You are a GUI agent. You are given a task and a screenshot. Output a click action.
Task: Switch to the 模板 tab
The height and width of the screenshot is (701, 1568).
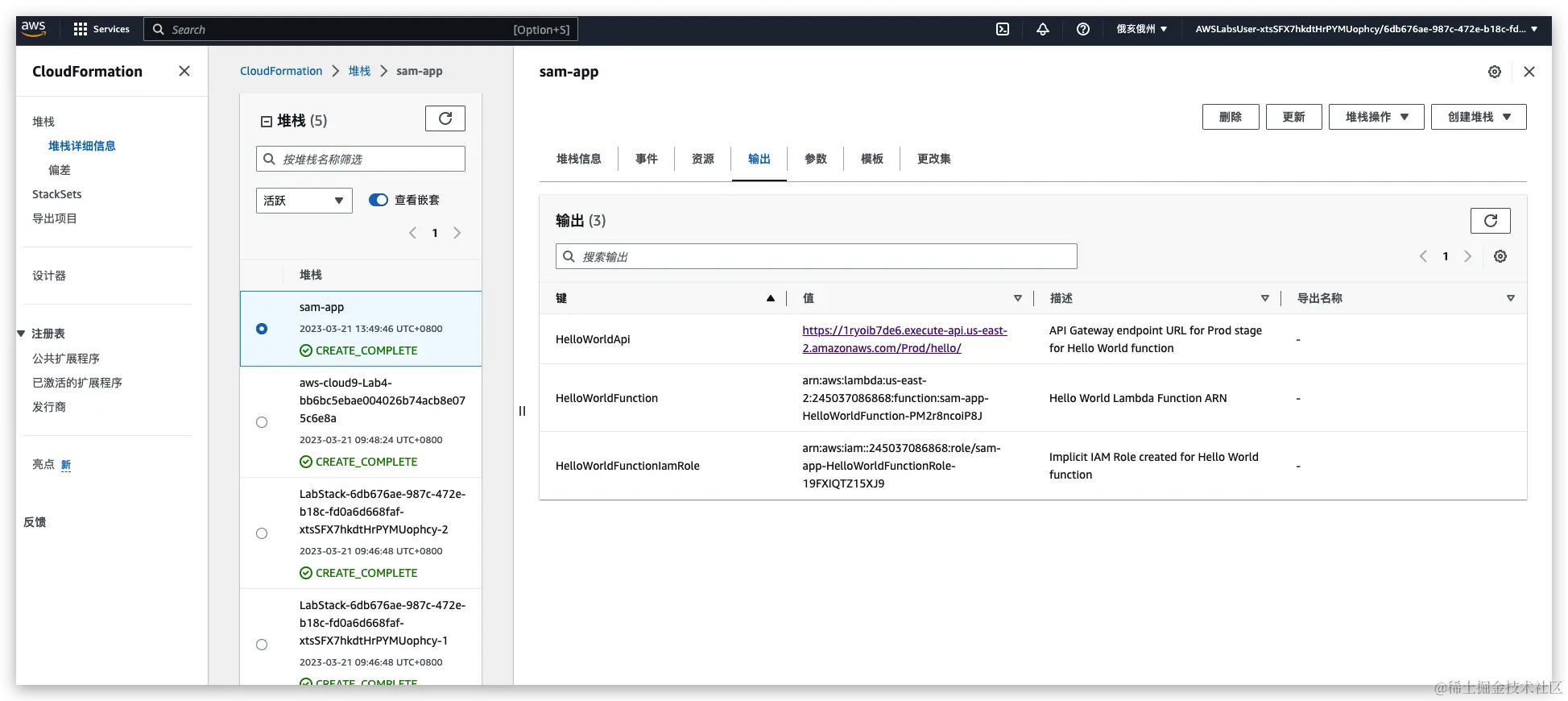coord(872,159)
